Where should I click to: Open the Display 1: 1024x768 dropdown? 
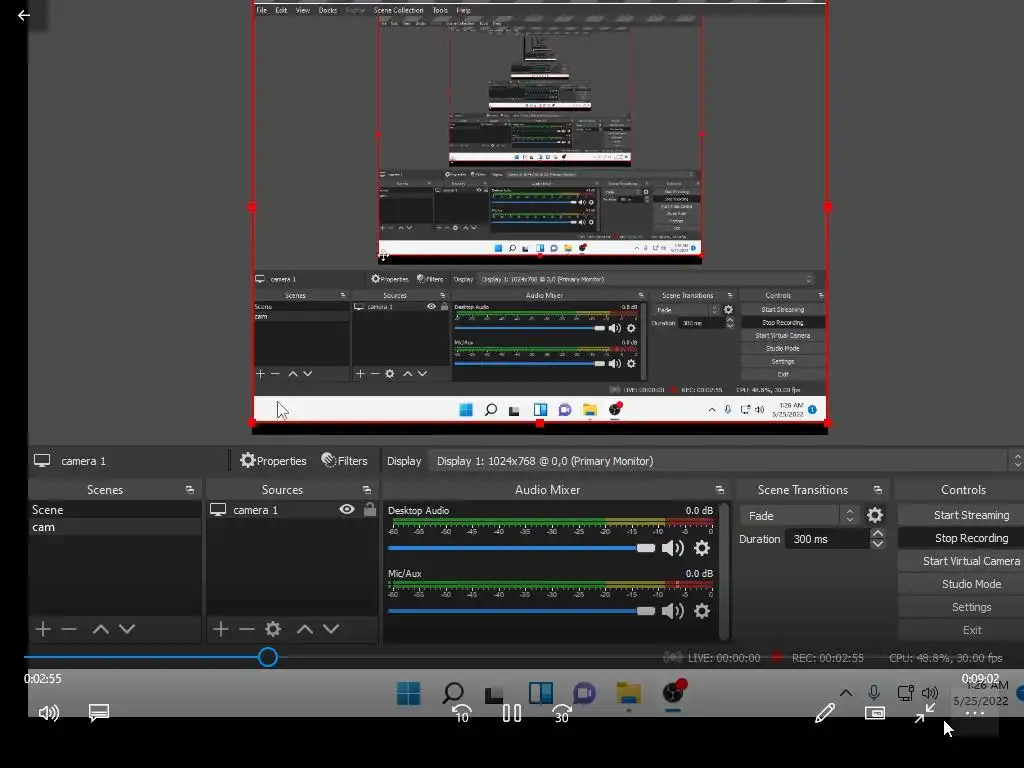(x=725, y=461)
